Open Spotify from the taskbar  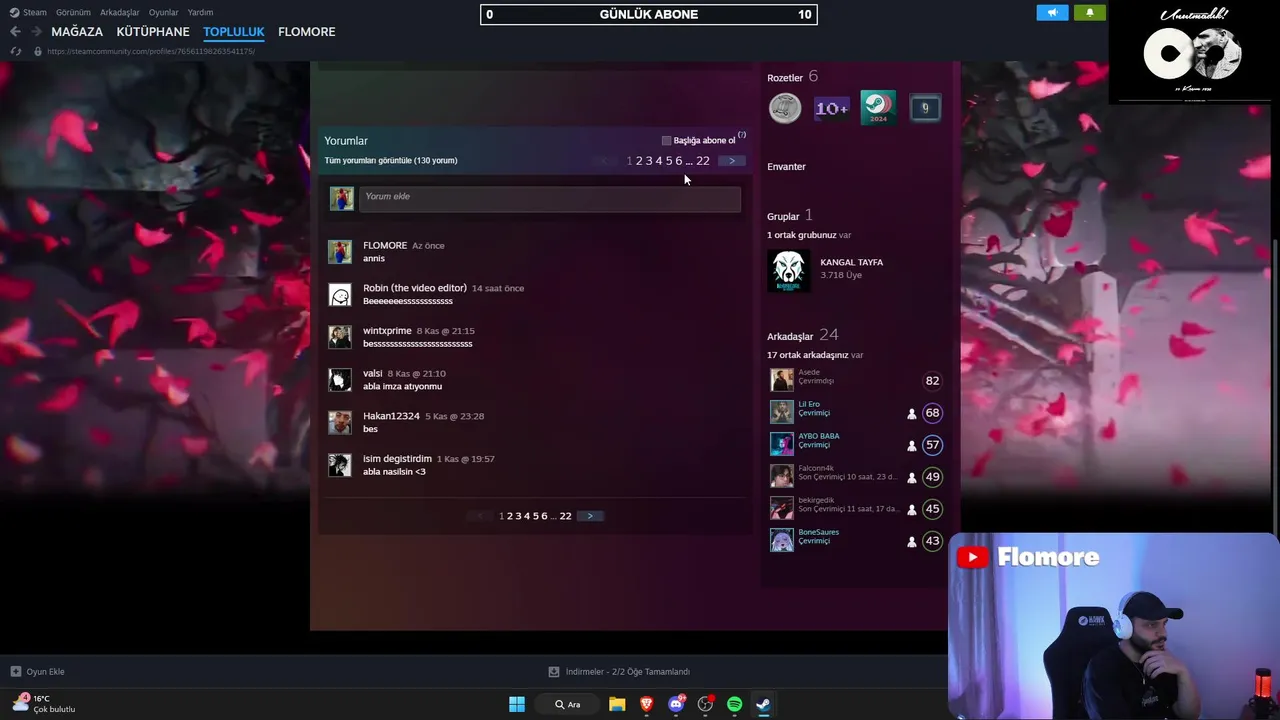coord(734,704)
